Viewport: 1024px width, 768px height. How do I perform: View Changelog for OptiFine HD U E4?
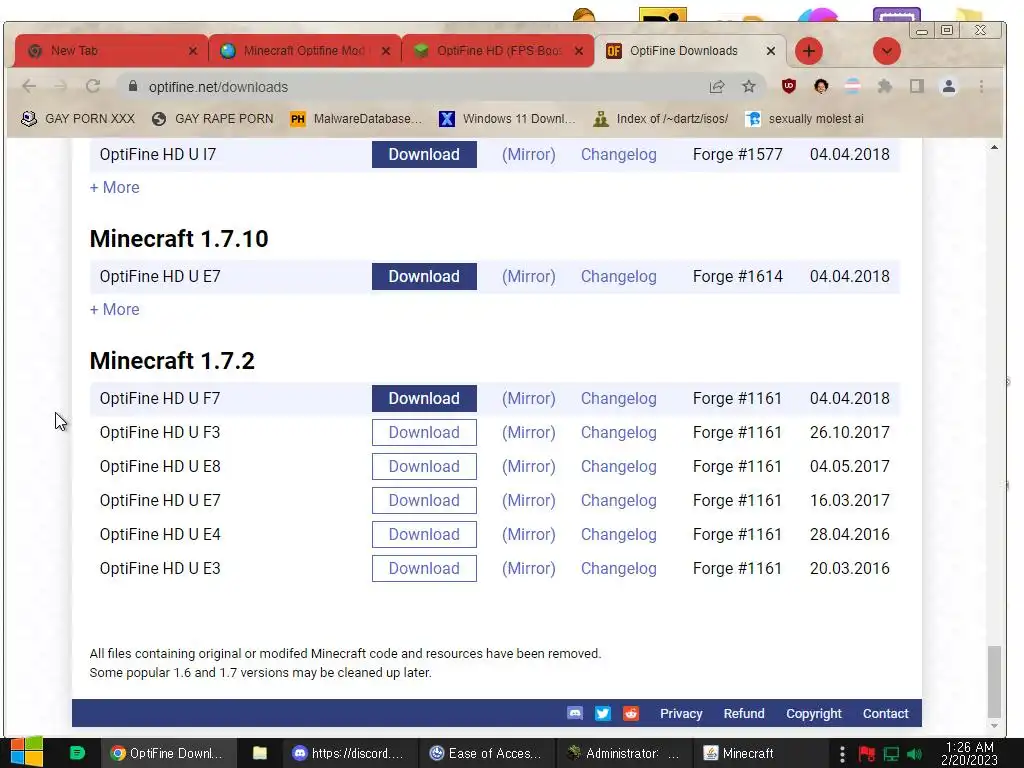click(x=618, y=534)
